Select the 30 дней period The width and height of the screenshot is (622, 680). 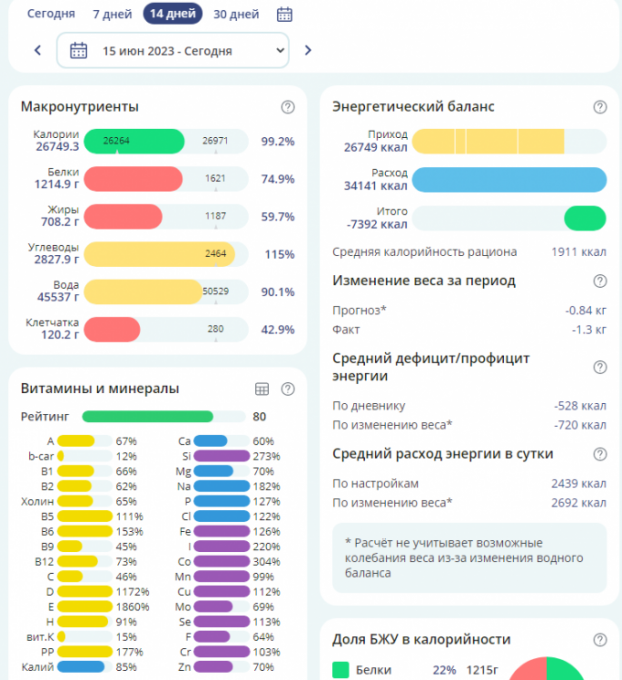tap(236, 14)
